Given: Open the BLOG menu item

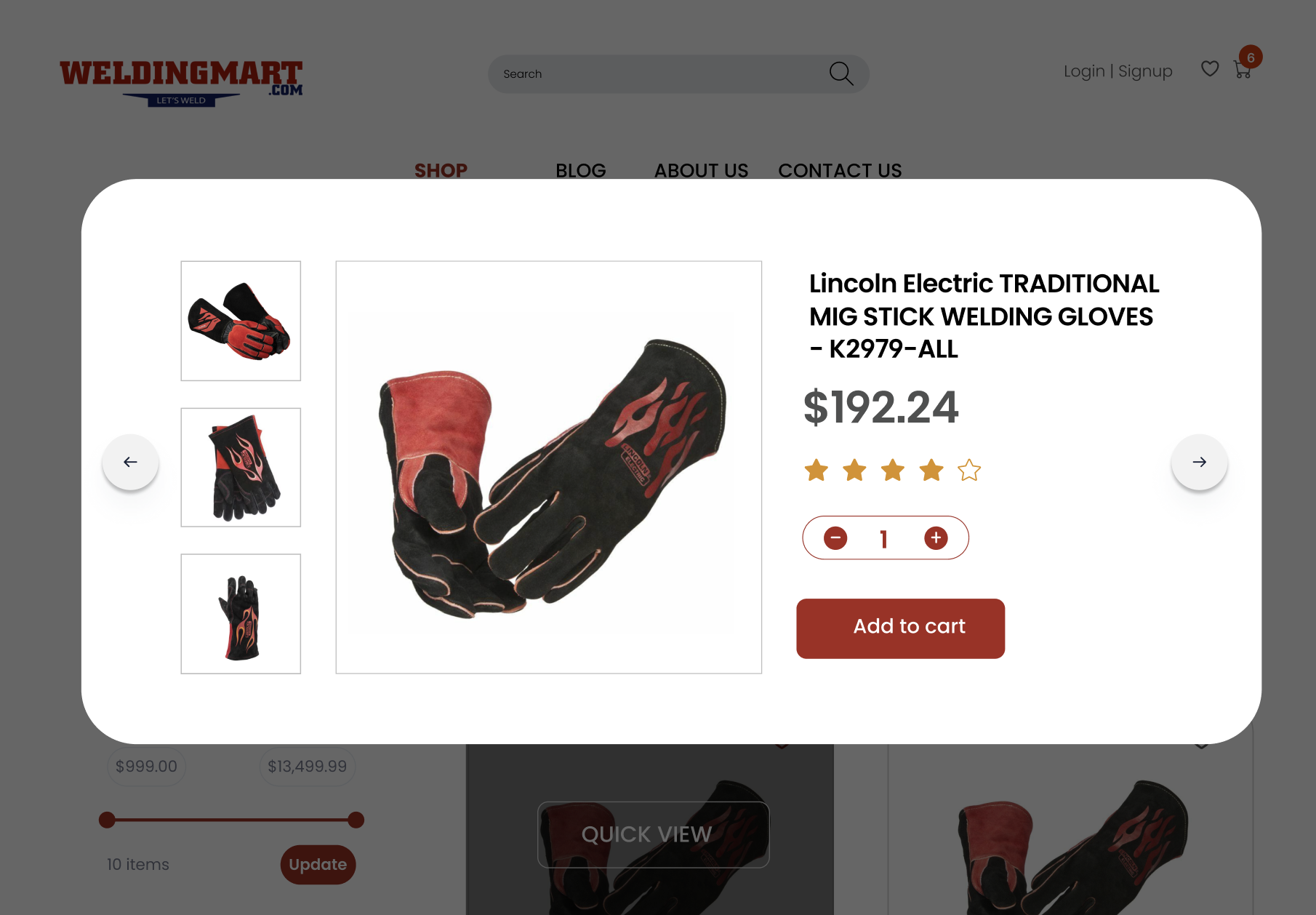Looking at the screenshot, I should (581, 170).
